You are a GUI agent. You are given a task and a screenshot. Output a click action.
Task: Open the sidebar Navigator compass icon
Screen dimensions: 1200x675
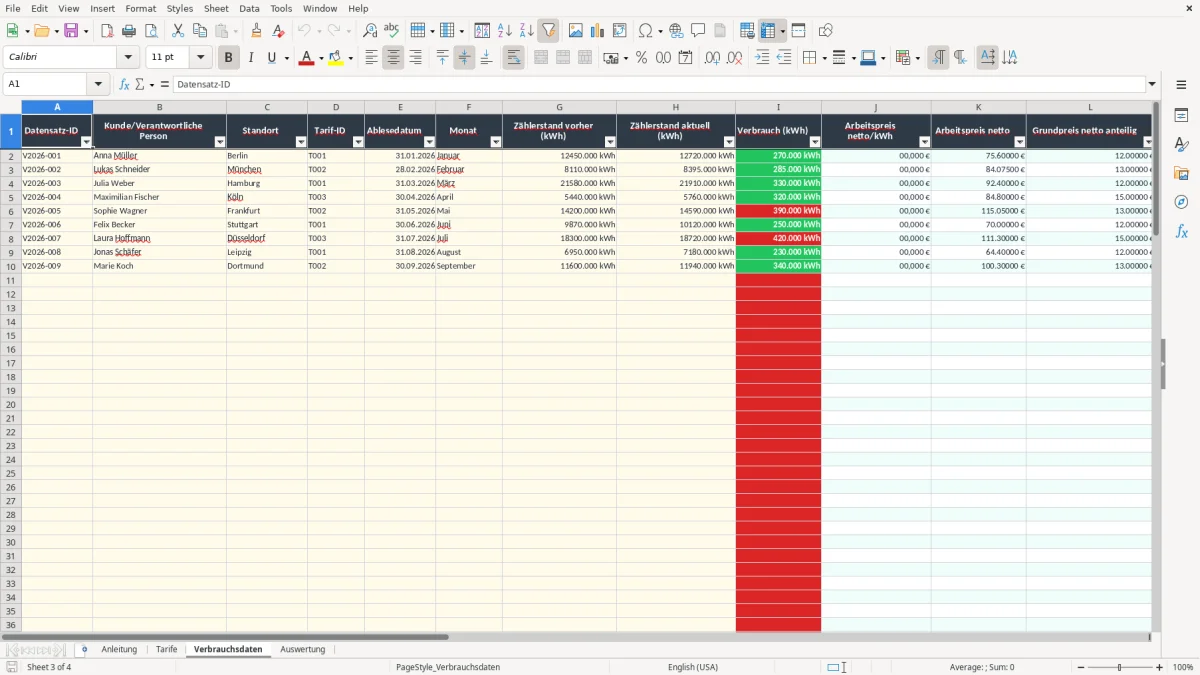pyautogui.click(x=1181, y=202)
